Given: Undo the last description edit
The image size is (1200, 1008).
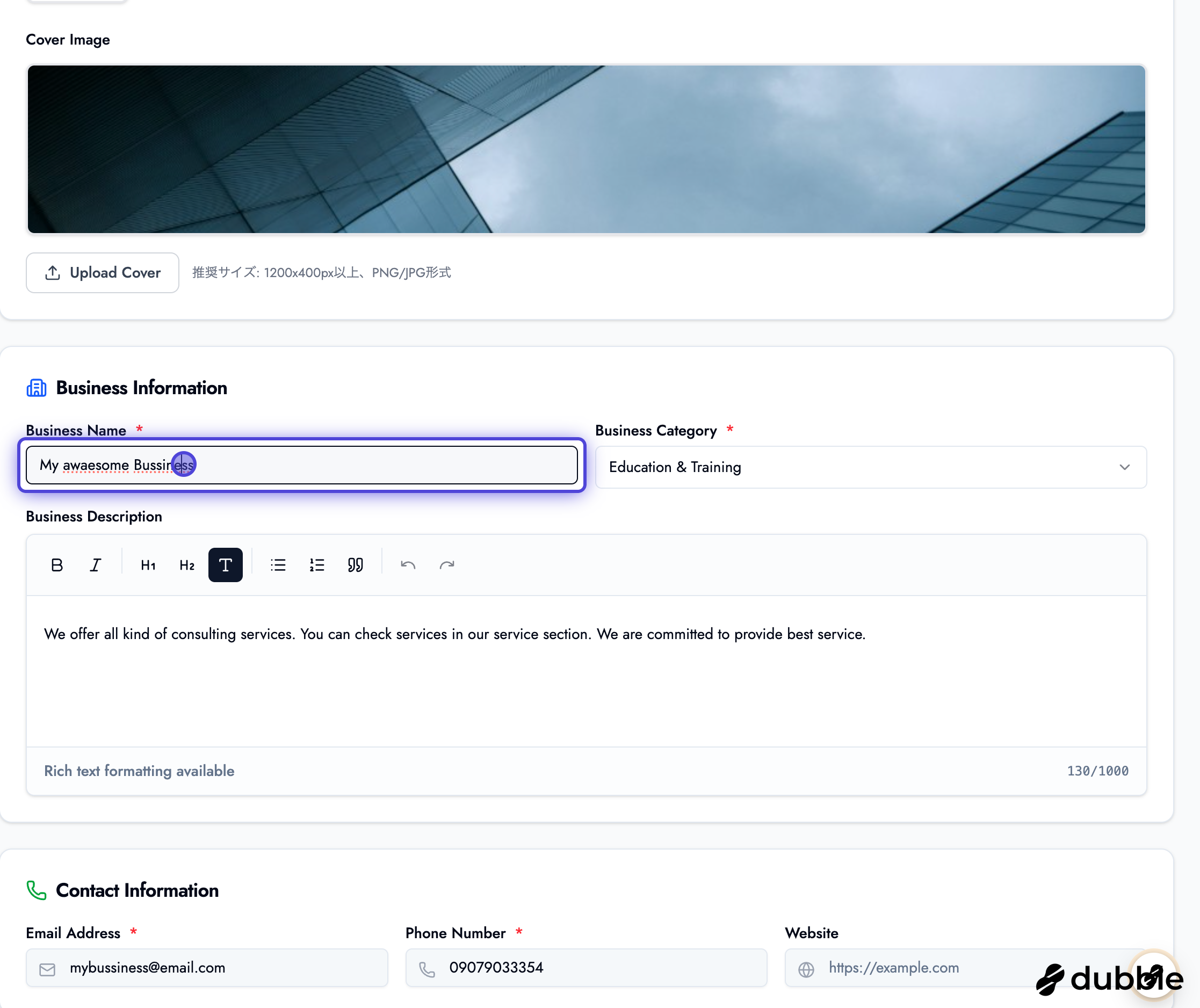Looking at the screenshot, I should point(407,564).
